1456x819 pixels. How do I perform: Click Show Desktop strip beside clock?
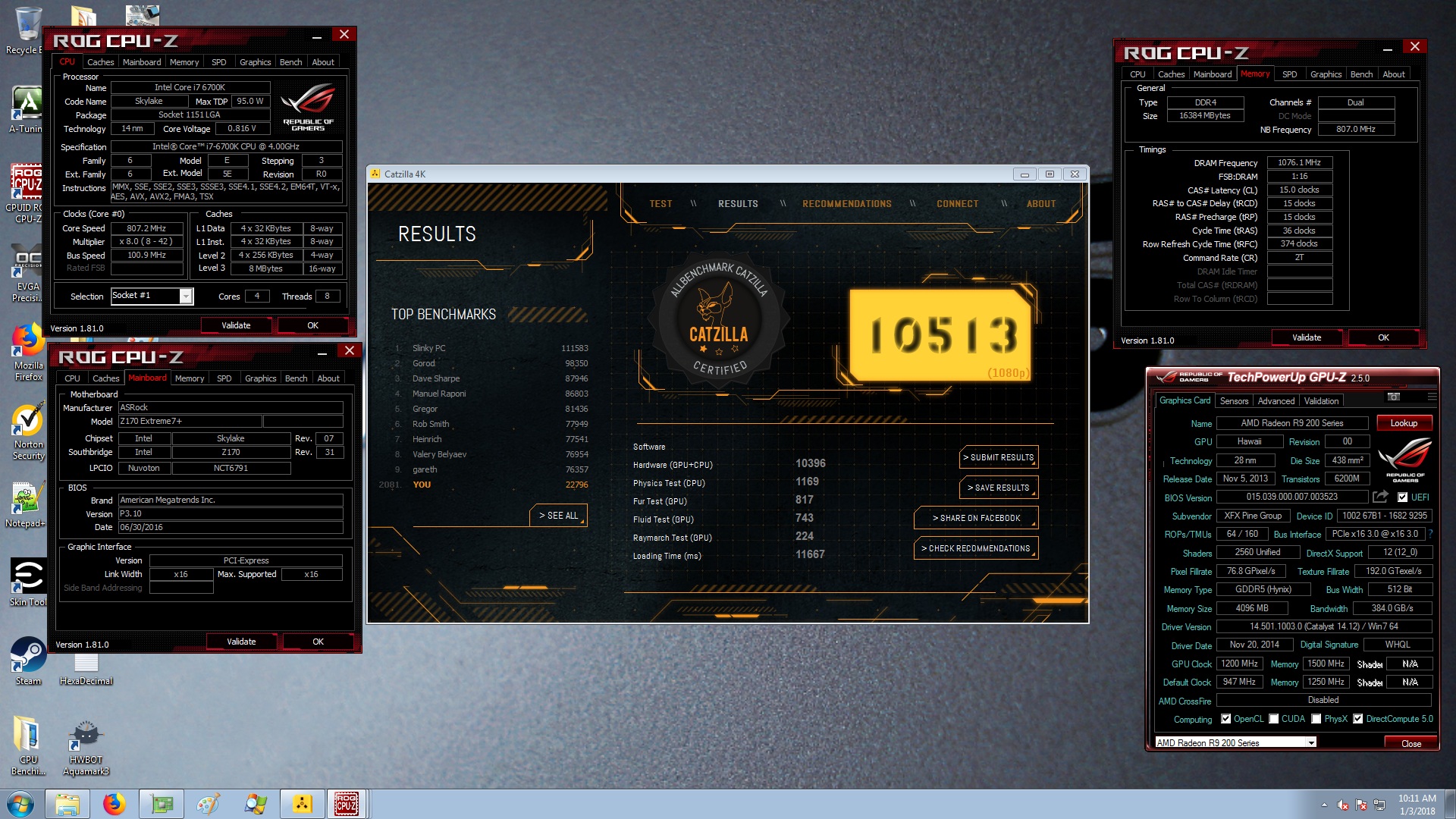(1450, 805)
